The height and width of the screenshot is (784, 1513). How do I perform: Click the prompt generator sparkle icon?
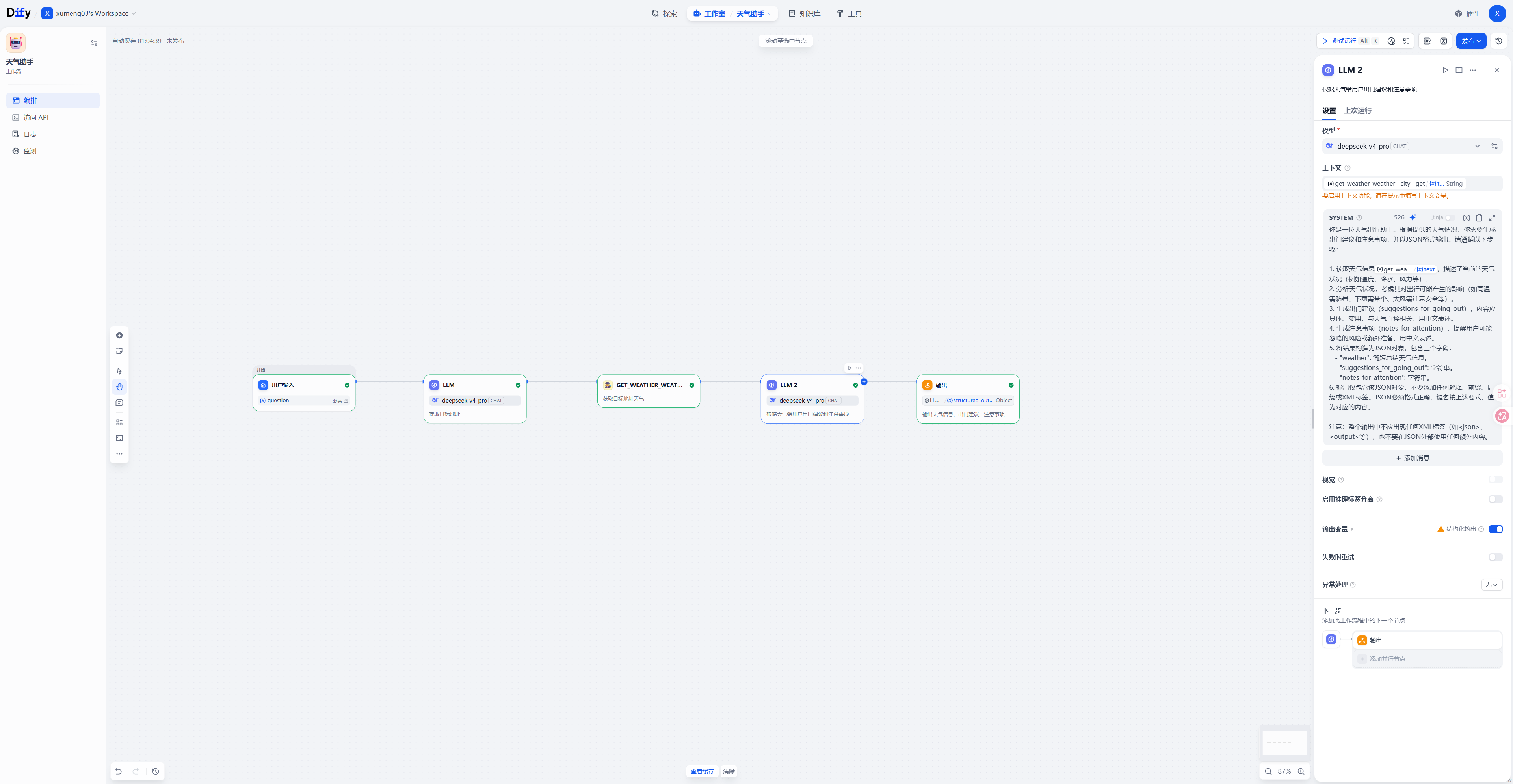[x=1413, y=217]
